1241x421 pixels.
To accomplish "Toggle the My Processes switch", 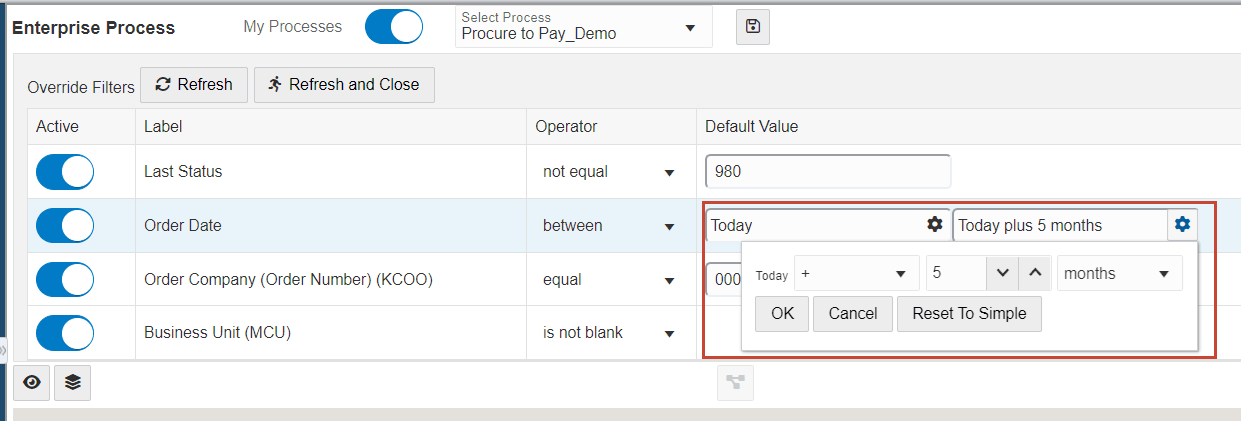I will click(x=394, y=27).
